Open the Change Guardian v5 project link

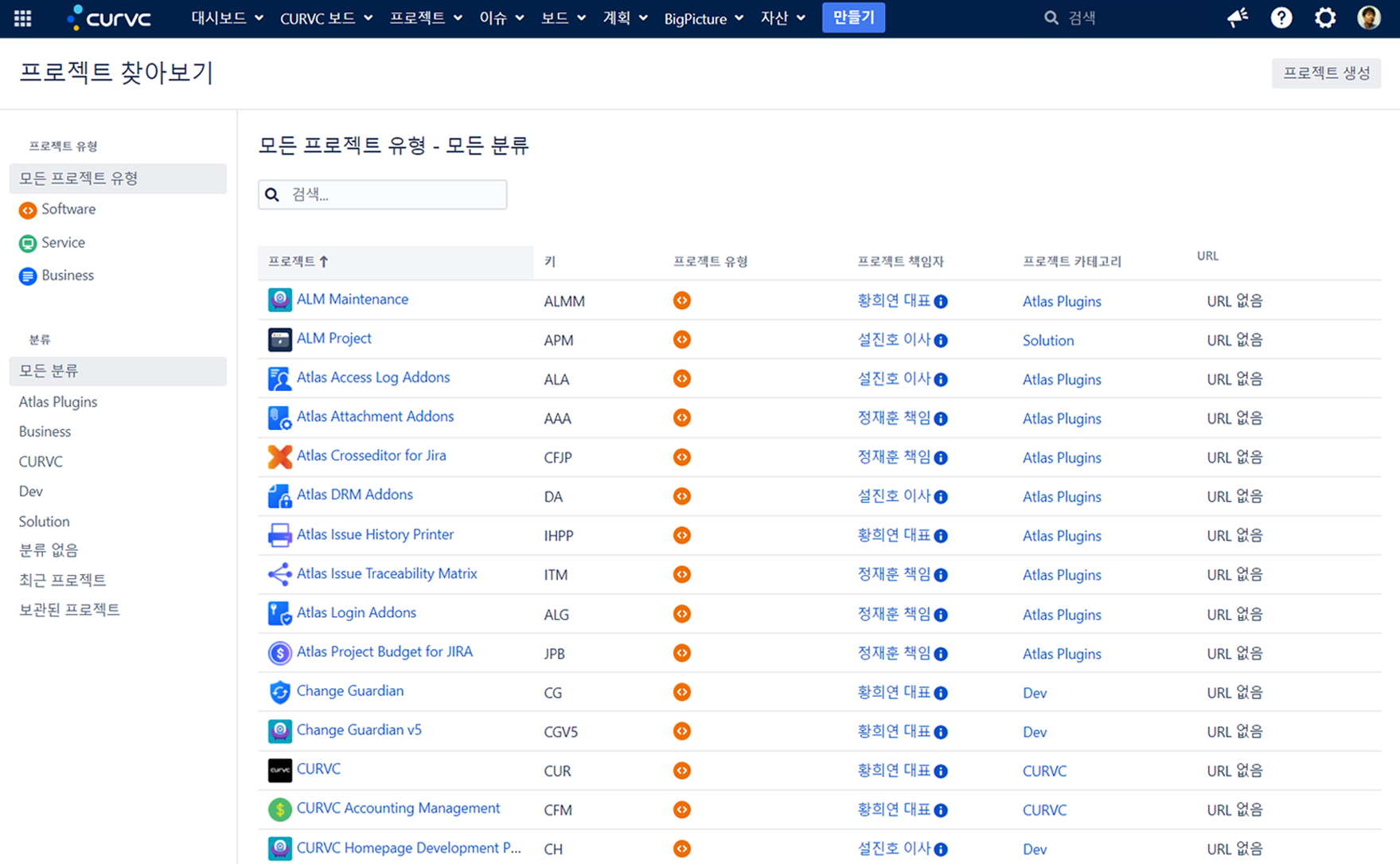(359, 730)
